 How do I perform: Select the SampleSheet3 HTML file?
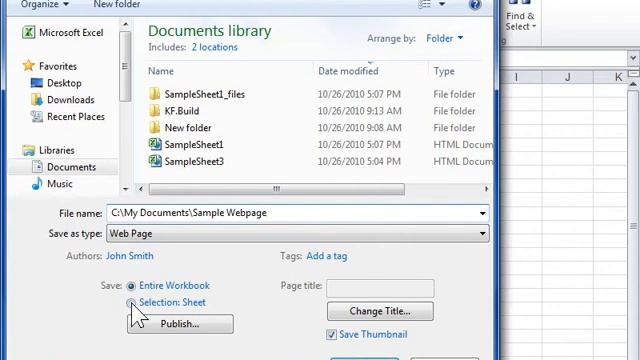[194, 161]
